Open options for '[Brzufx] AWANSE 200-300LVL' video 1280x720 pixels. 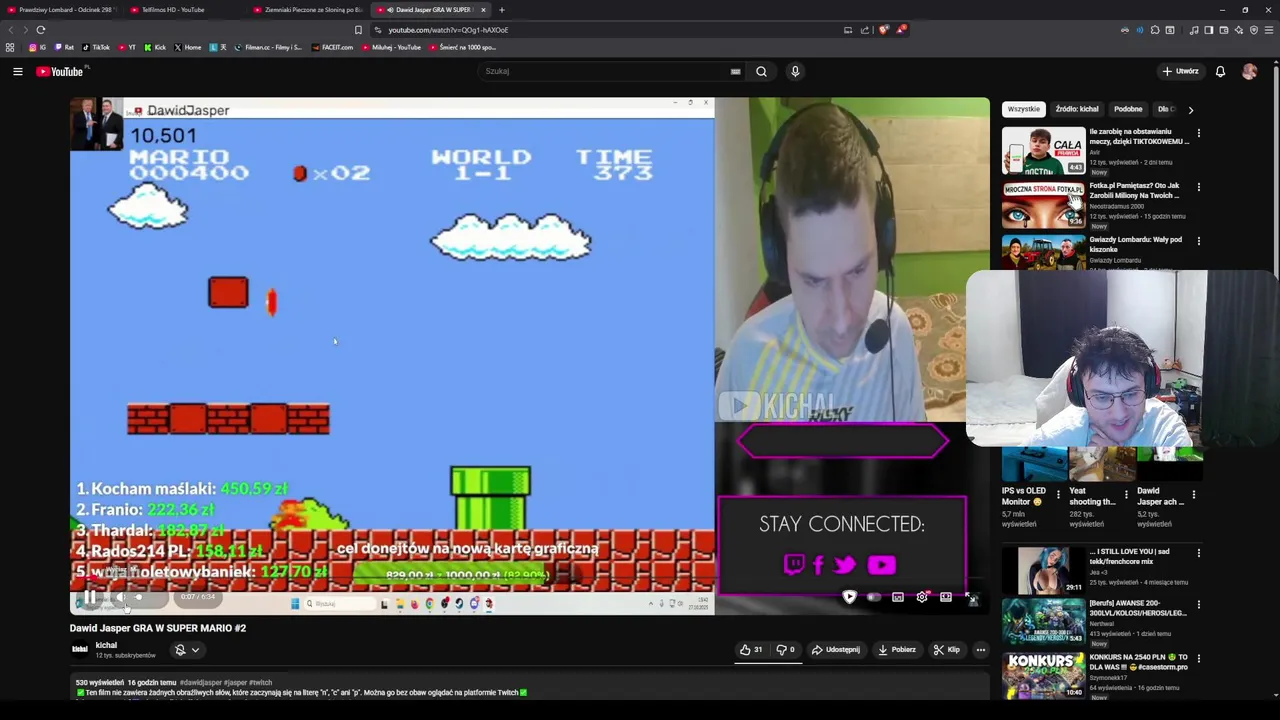(1198, 605)
